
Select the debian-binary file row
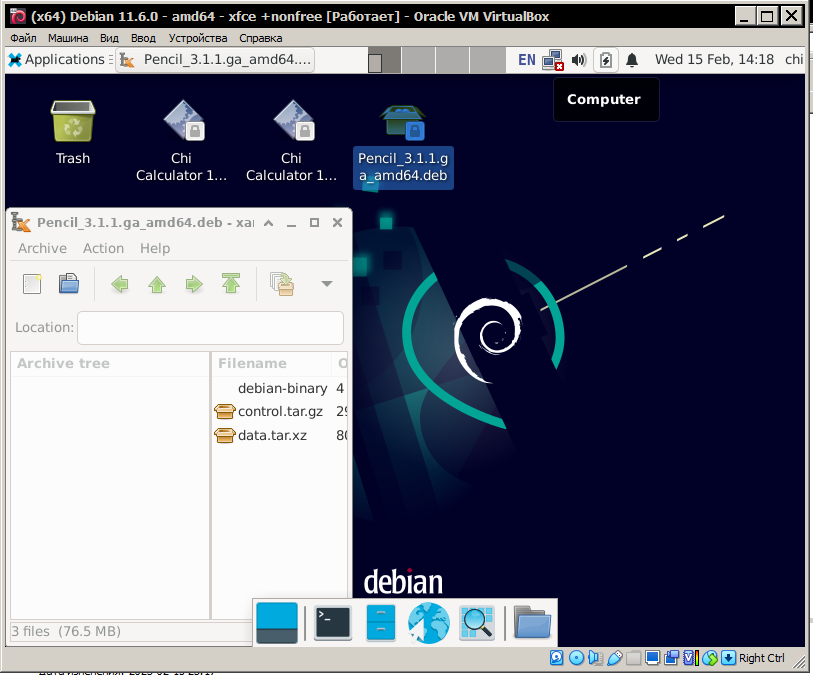[279, 388]
